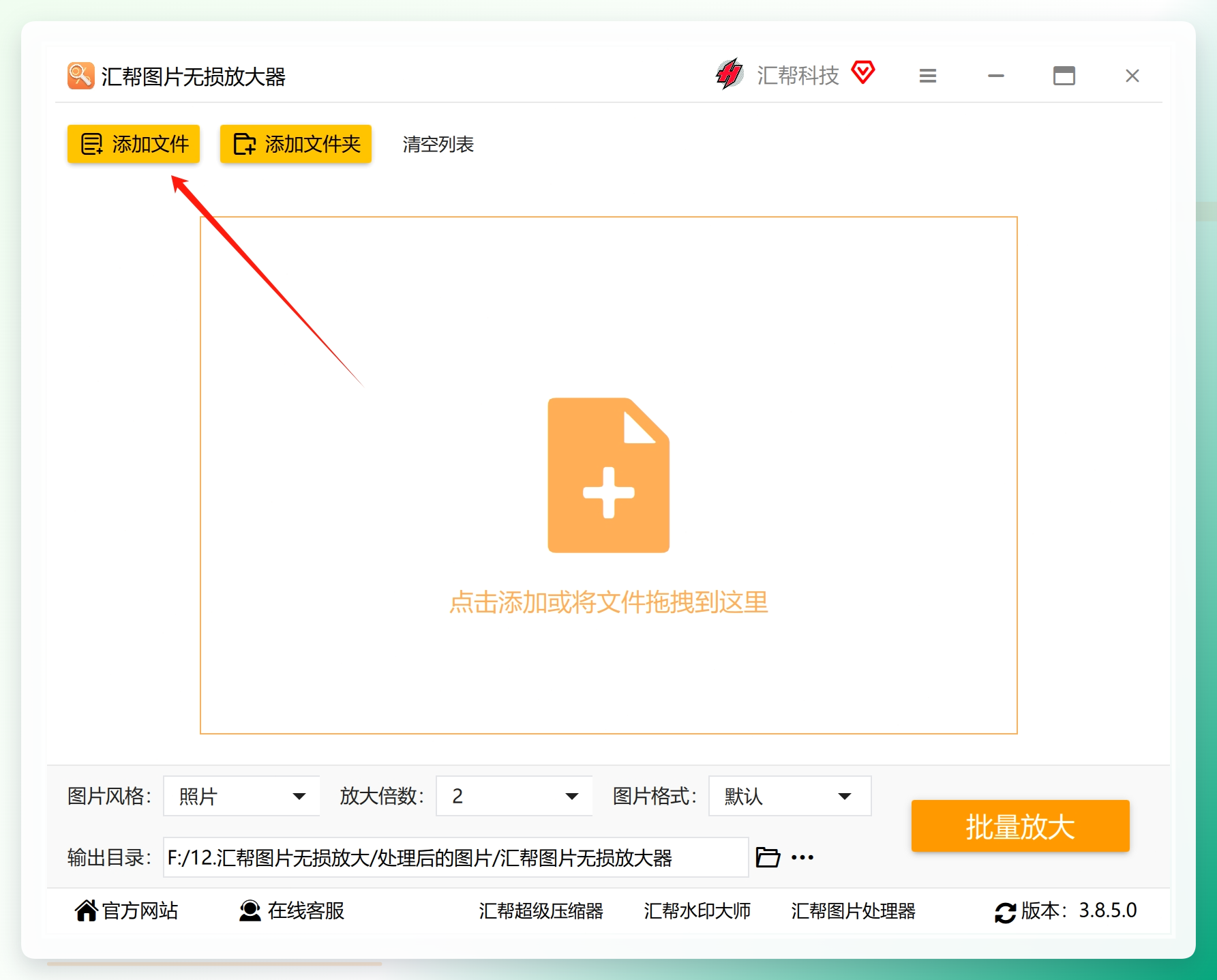Close the 汇帮图片无损放大器 window

pos(1132,76)
